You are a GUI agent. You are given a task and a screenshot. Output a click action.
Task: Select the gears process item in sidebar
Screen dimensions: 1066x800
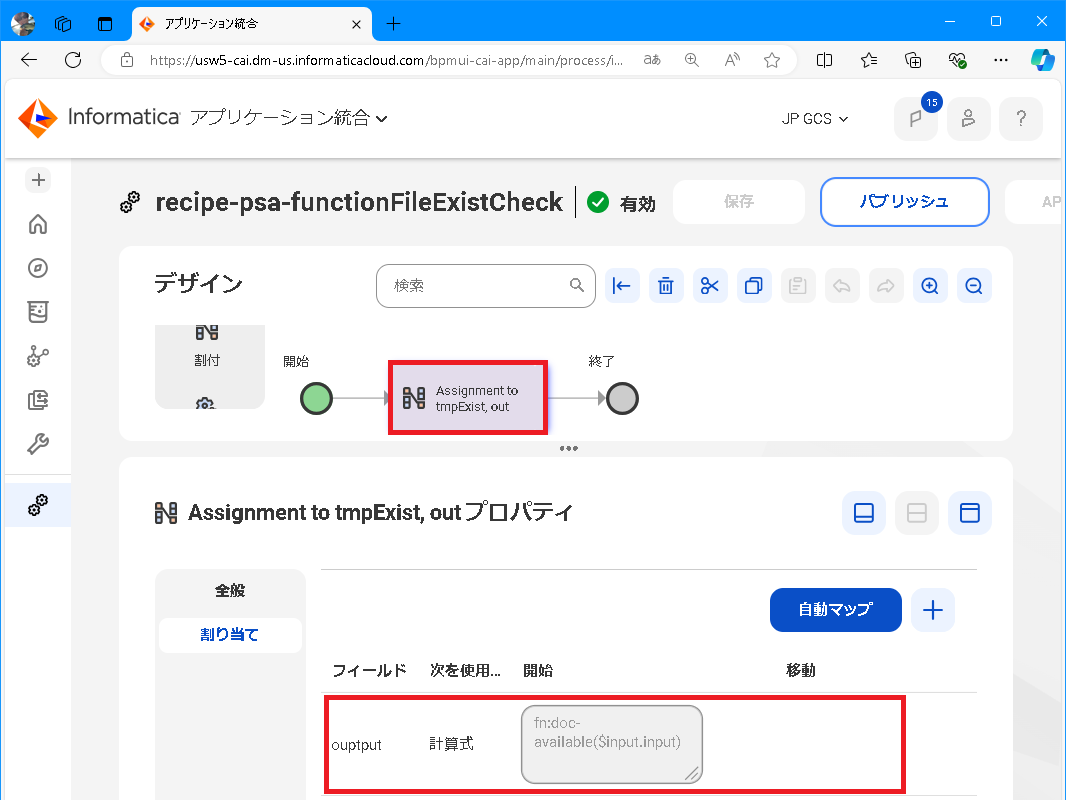pos(38,505)
